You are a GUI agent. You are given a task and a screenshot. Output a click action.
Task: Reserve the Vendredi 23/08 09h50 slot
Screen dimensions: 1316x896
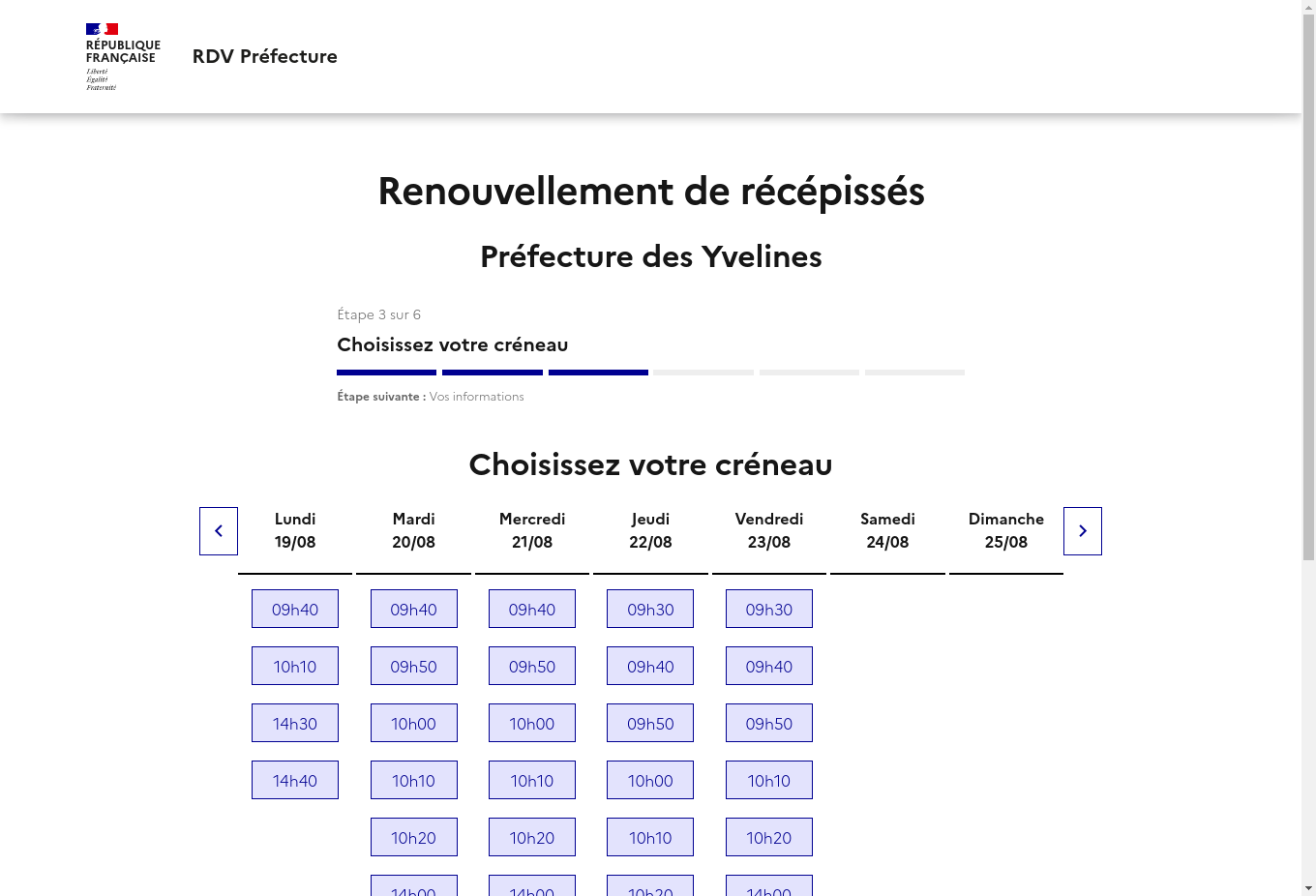point(769,723)
